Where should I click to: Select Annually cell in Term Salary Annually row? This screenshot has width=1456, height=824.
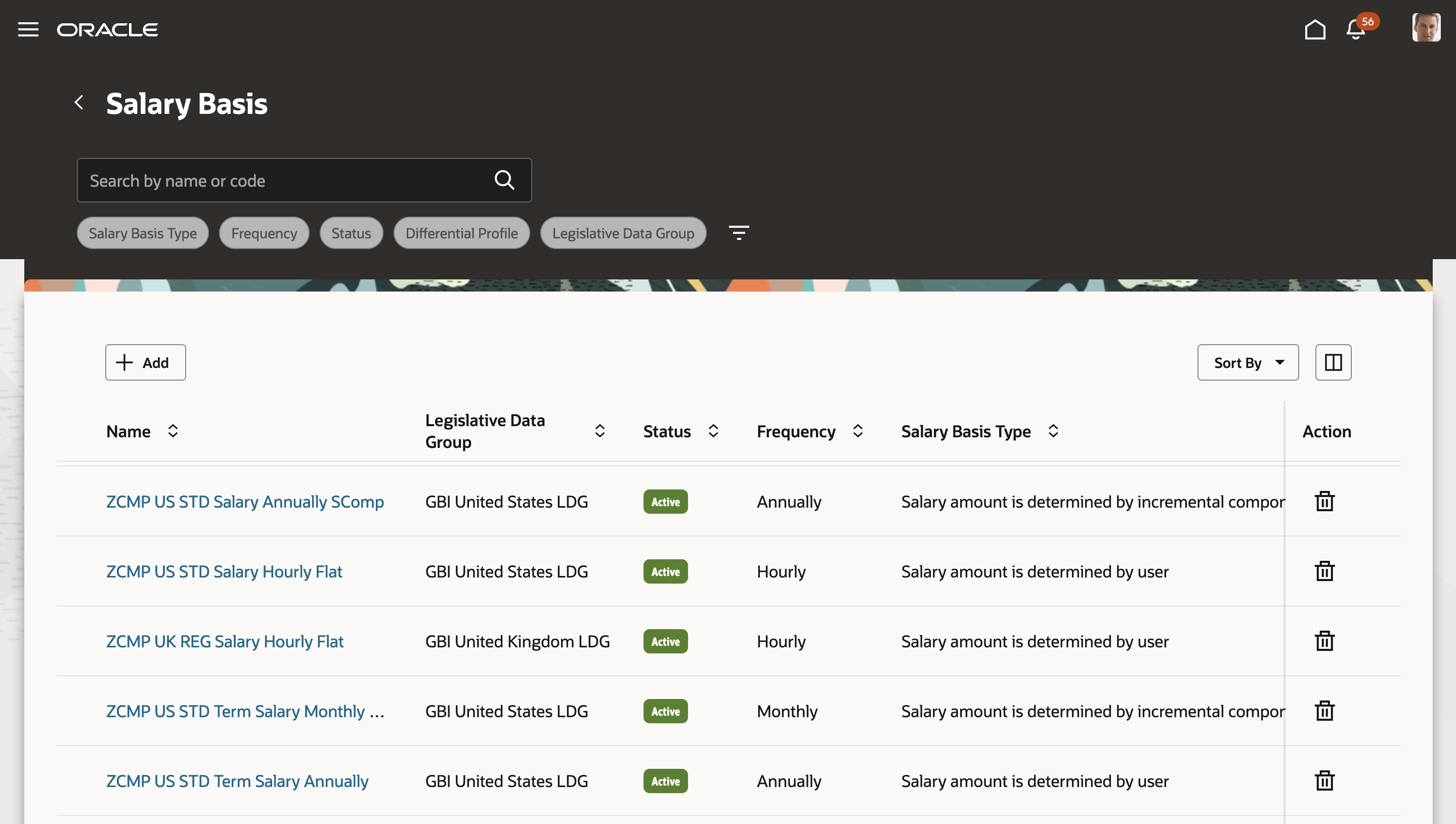(x=789, y=781)
